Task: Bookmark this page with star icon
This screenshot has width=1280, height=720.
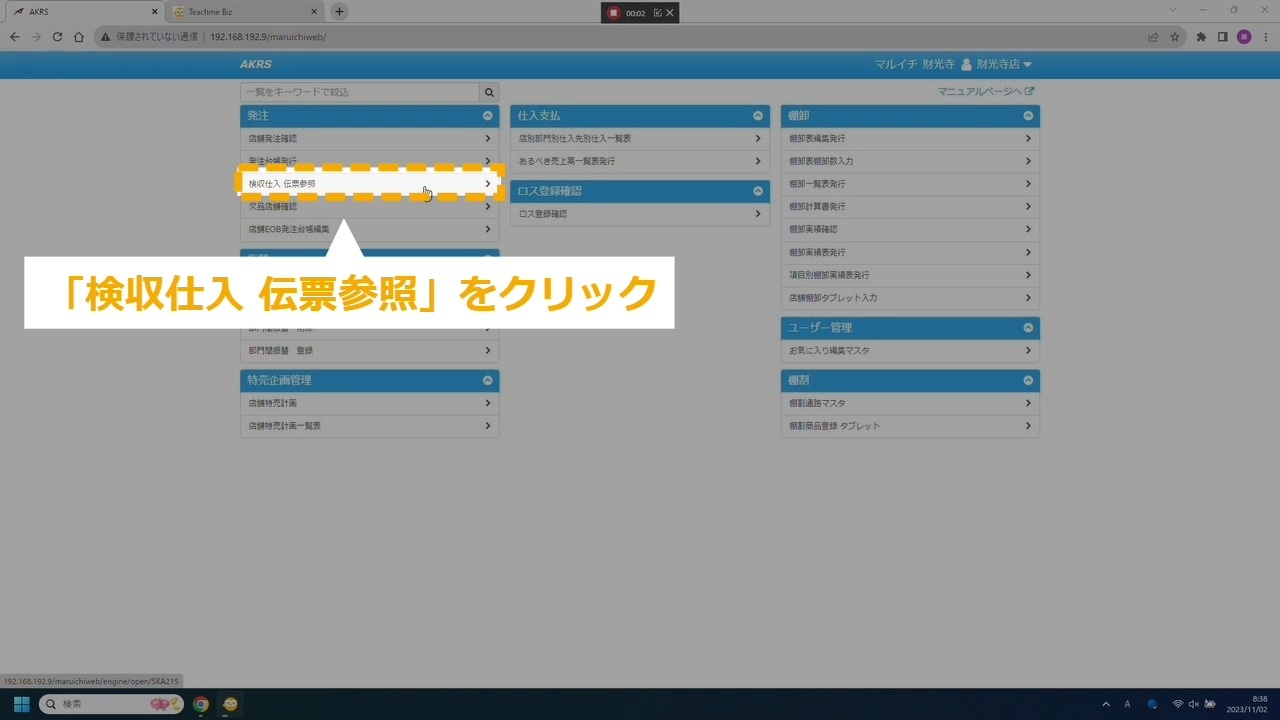Action: [1175, 37]
